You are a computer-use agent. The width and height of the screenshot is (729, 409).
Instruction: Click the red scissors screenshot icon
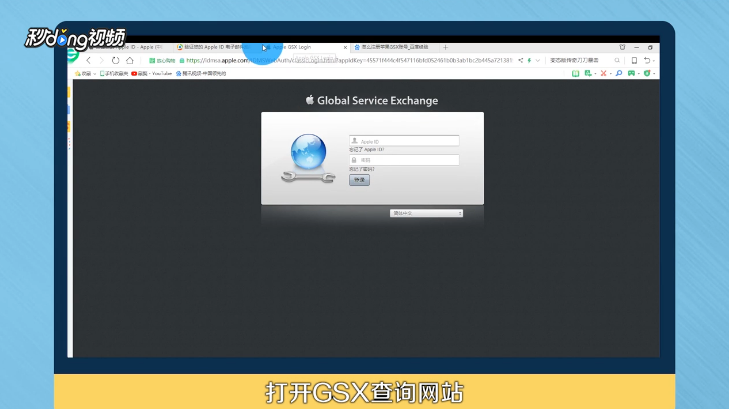603,73
